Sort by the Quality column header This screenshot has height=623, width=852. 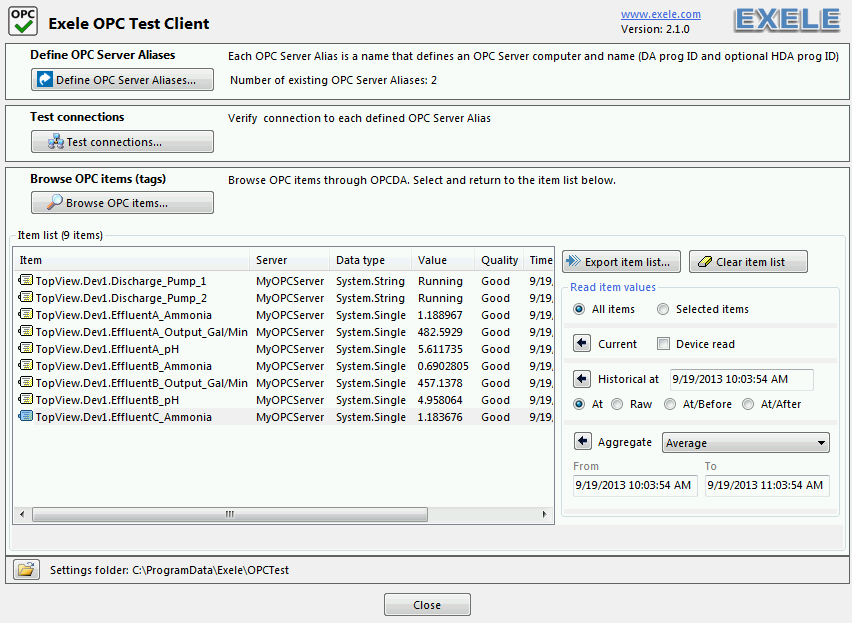[x=499, y=260]
